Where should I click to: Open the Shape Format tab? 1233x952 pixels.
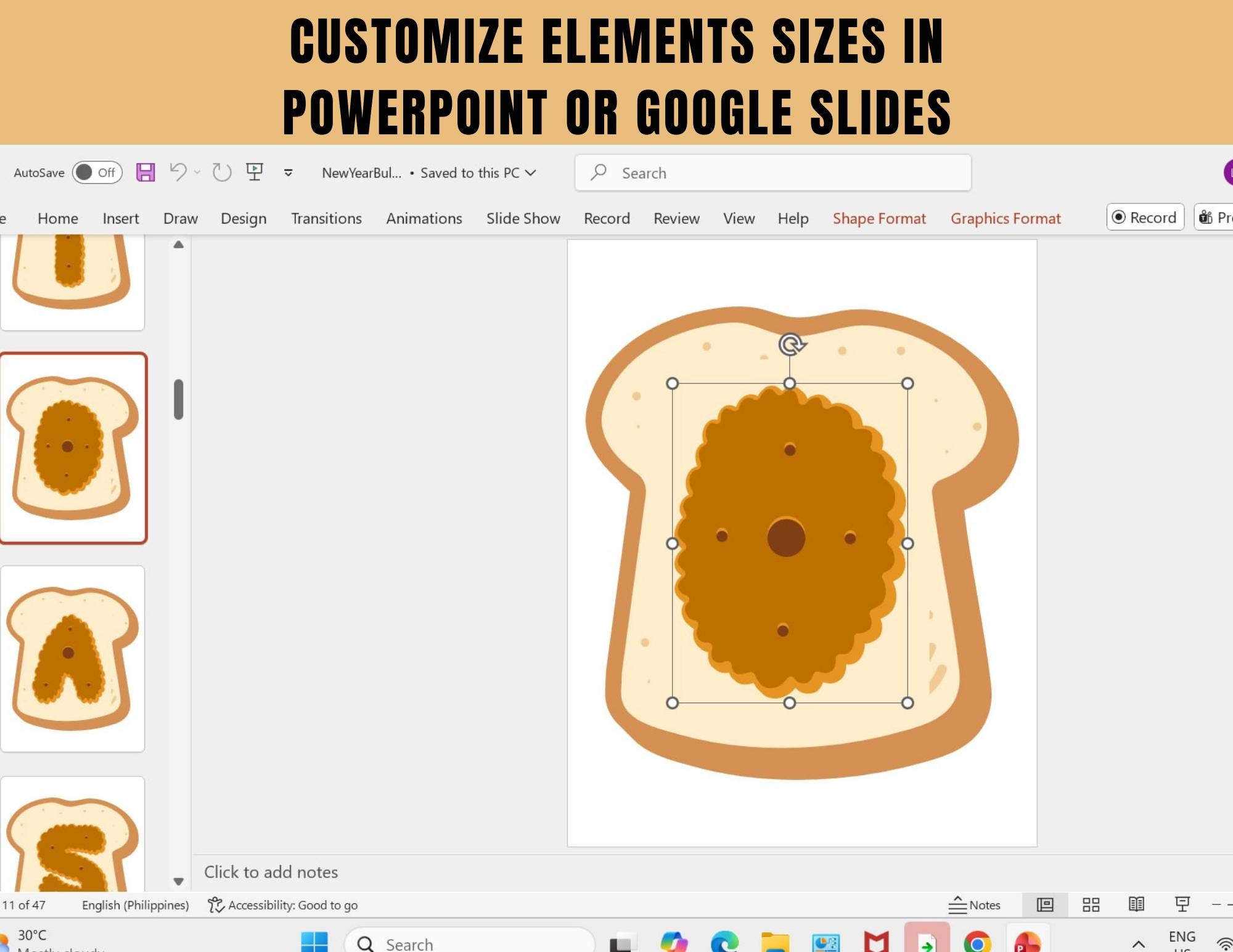click(879, 218)
